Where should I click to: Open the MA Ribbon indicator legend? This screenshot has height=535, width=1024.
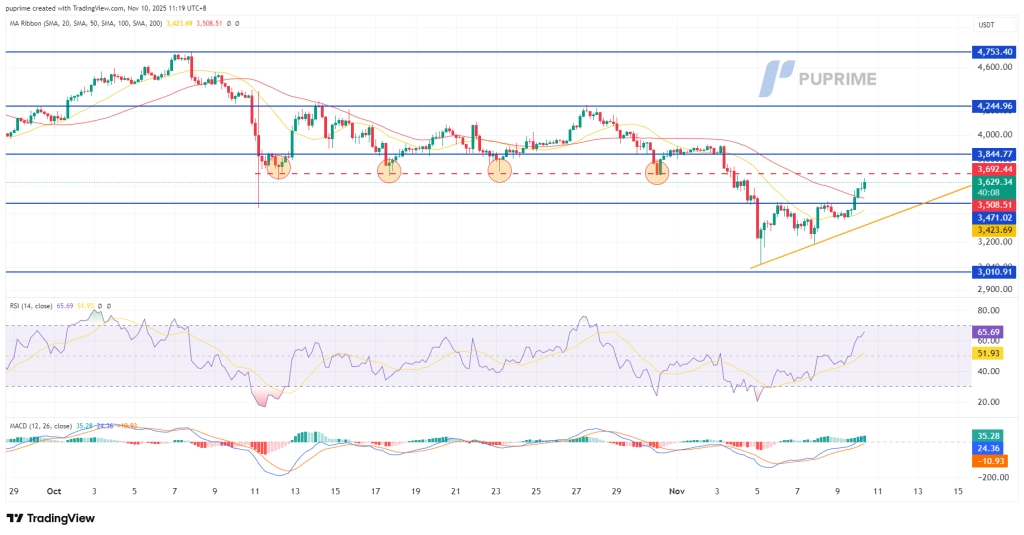point(60,22)
